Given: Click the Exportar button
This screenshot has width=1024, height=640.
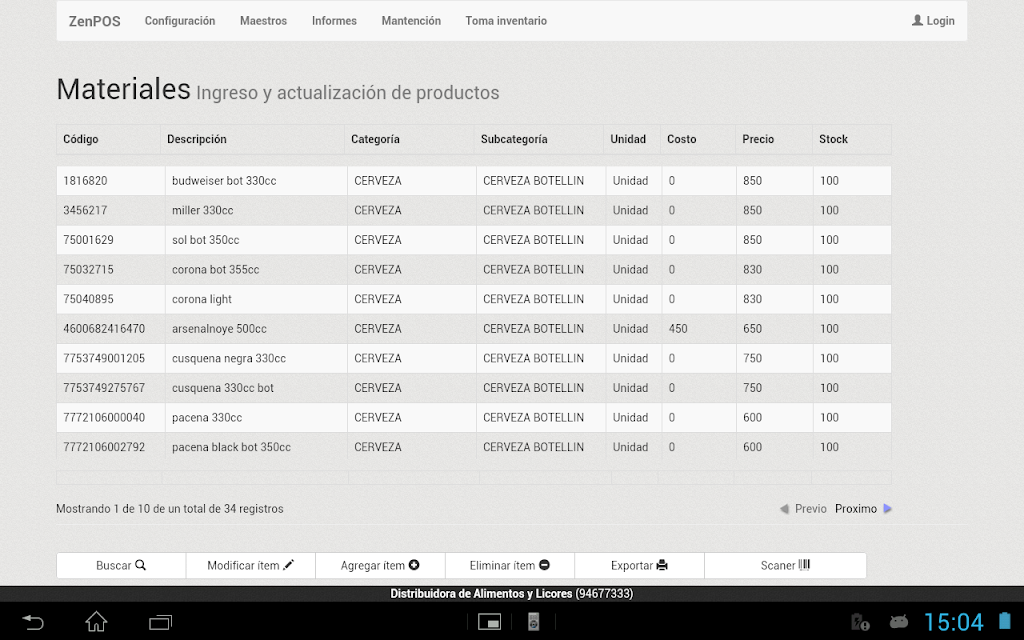Looking at the screenshot, I should point(639,566).
